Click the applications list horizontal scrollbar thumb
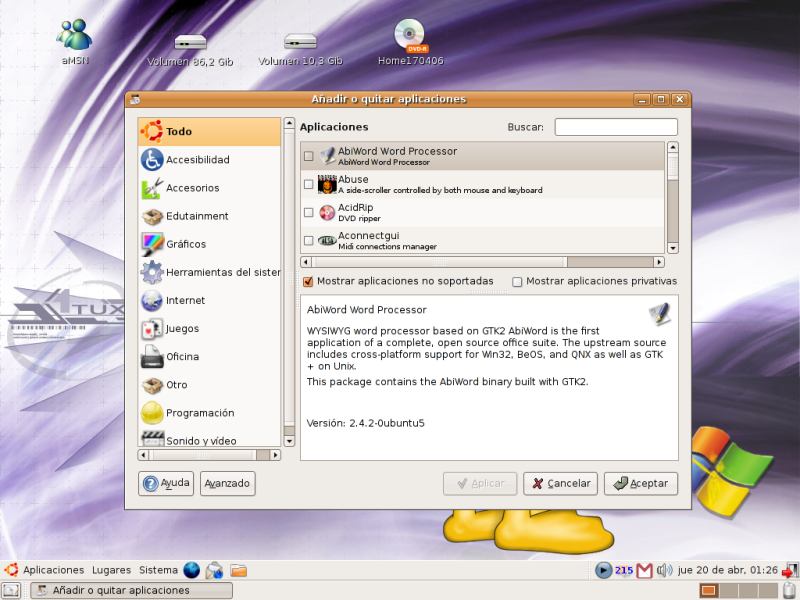800x600 pixels. 439,262
